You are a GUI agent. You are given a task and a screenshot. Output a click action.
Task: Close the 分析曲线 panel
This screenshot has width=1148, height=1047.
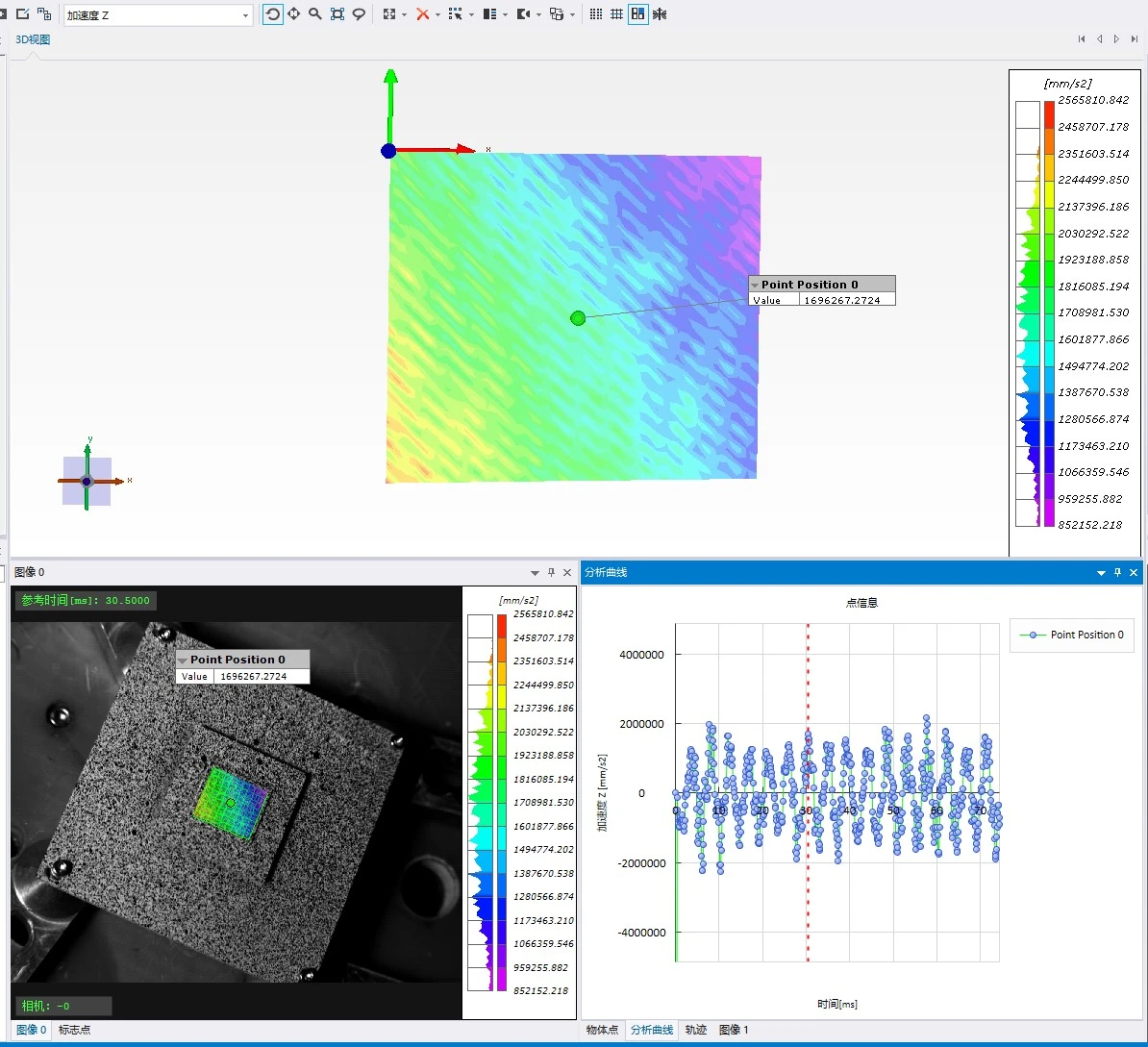click(x=1135, y=573)
